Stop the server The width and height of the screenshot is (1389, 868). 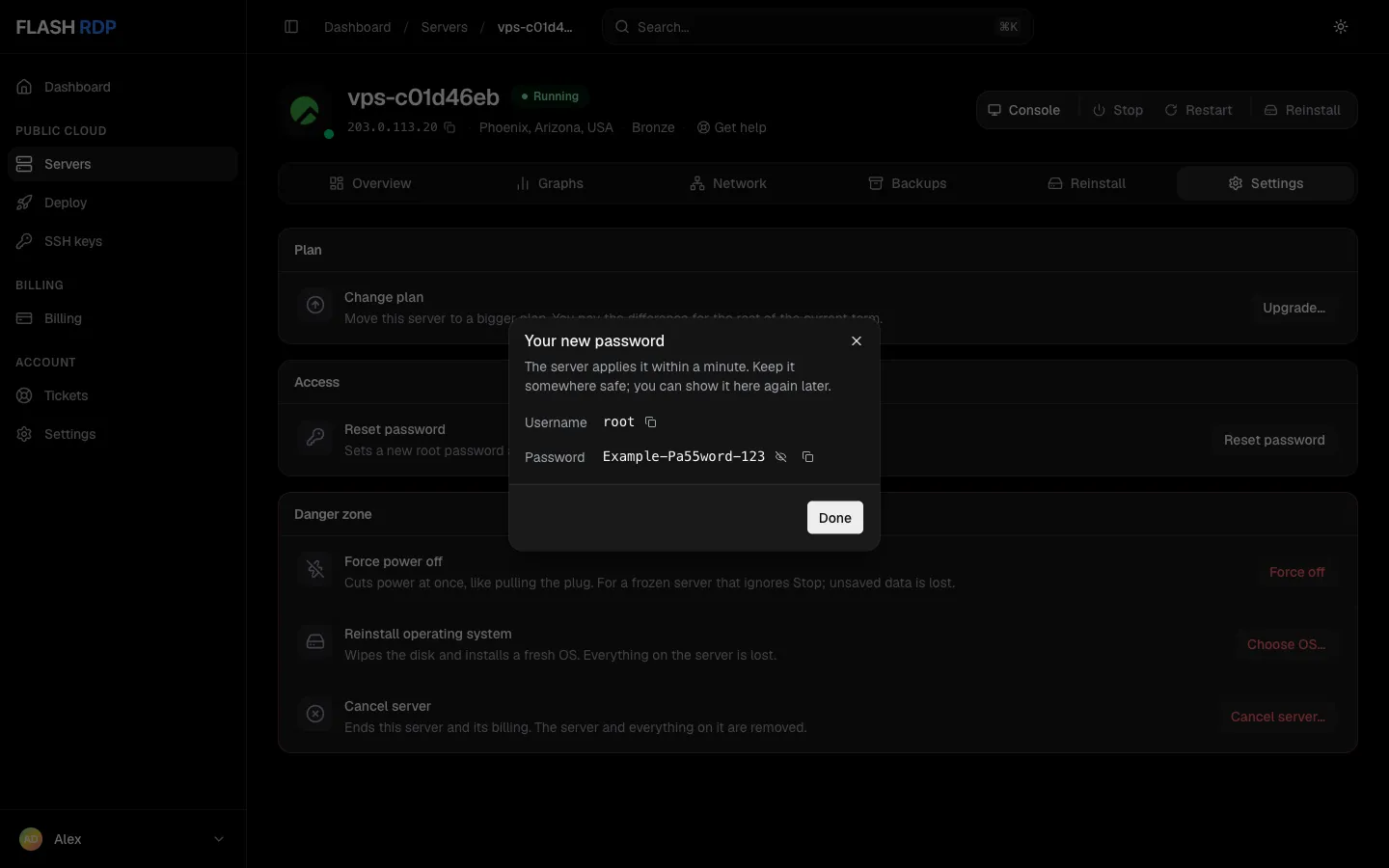click(1118, 110)
